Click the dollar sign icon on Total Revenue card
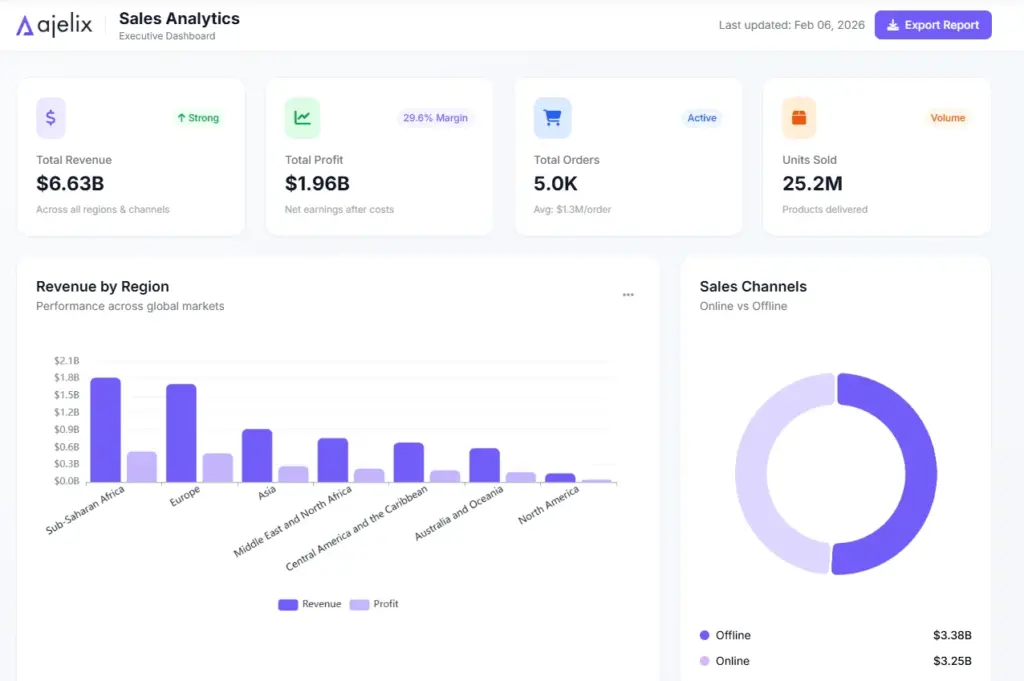Screen dimensions: 1024x681 pos(51,118)
